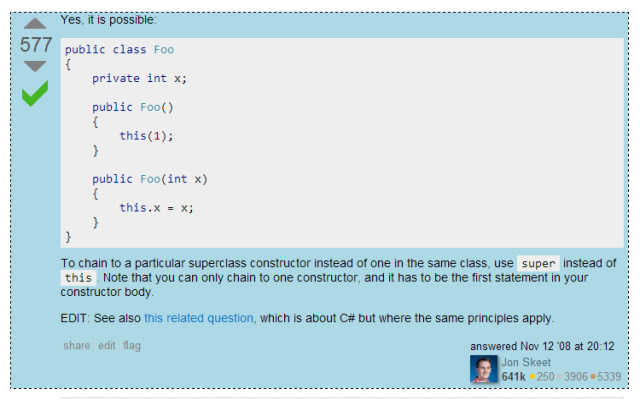Open 'this related question' link
640x400 pixels.
click(x=199, y=318)
